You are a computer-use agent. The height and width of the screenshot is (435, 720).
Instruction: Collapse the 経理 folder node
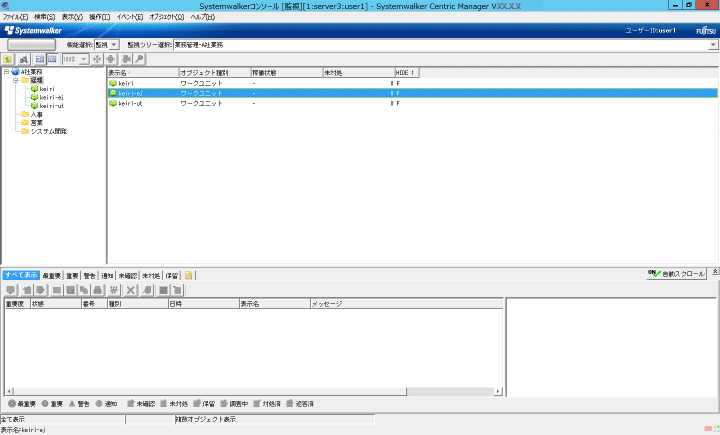click(15, 80)
